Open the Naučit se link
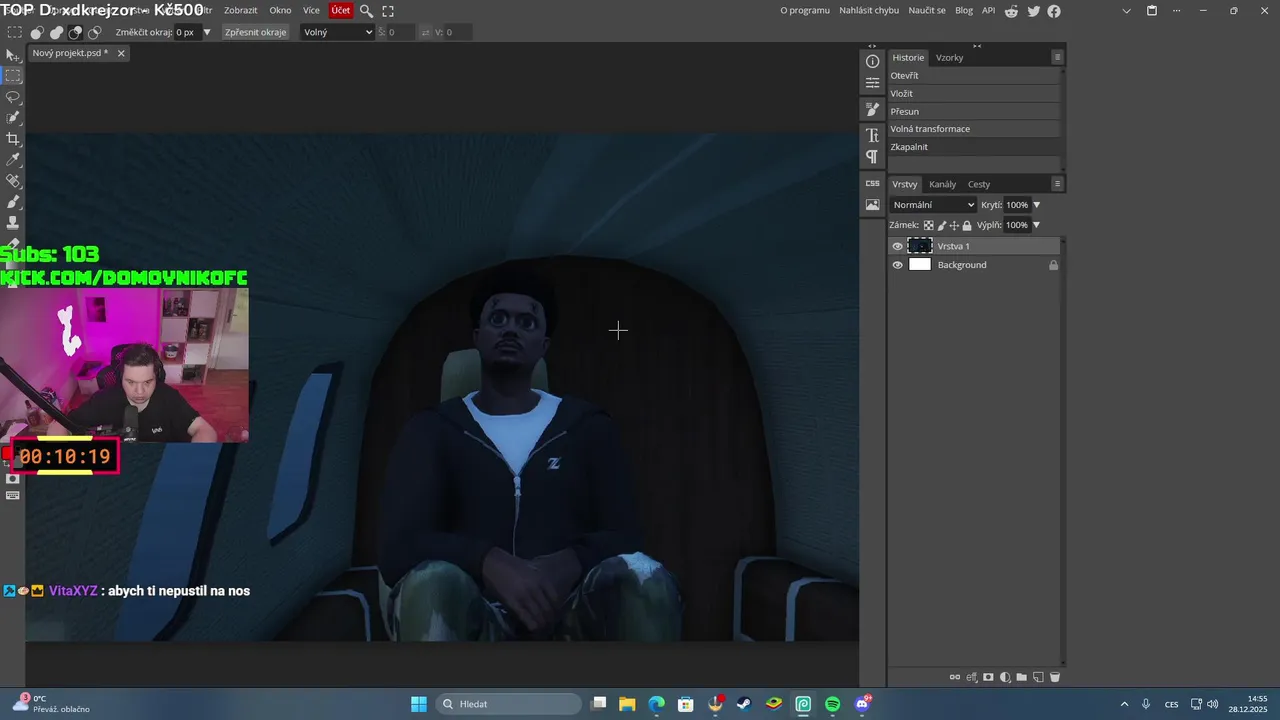Image resolution: width=1280 pixels, height=720 pixels. (927, 11)
